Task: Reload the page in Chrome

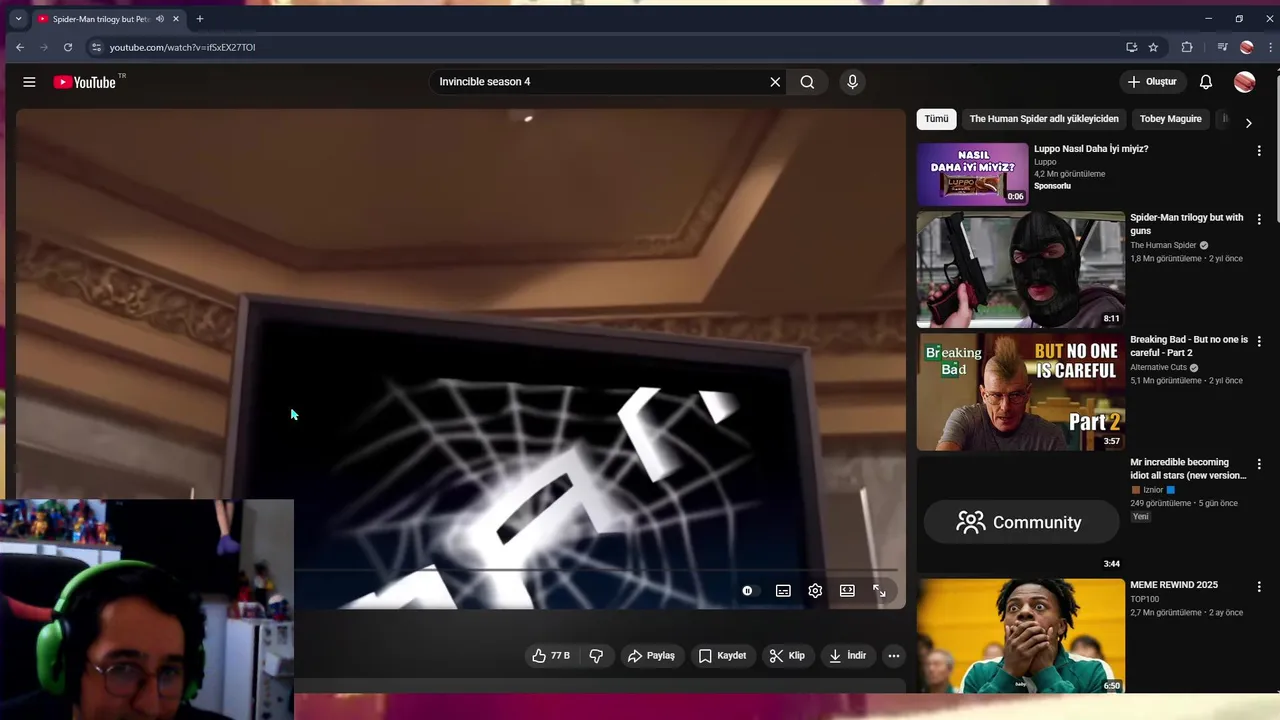Action: click(68, 47)
